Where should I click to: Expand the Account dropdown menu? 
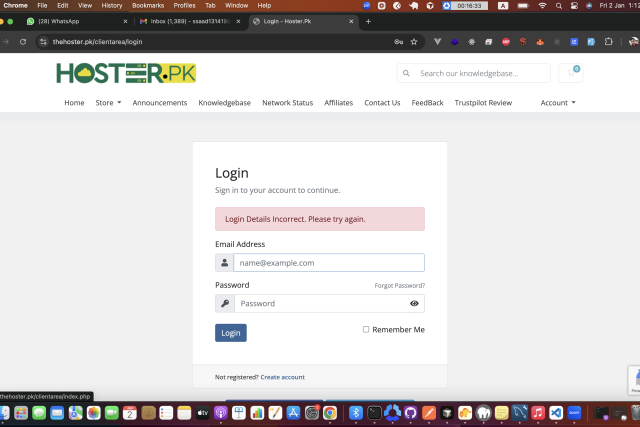pos(558,103)
